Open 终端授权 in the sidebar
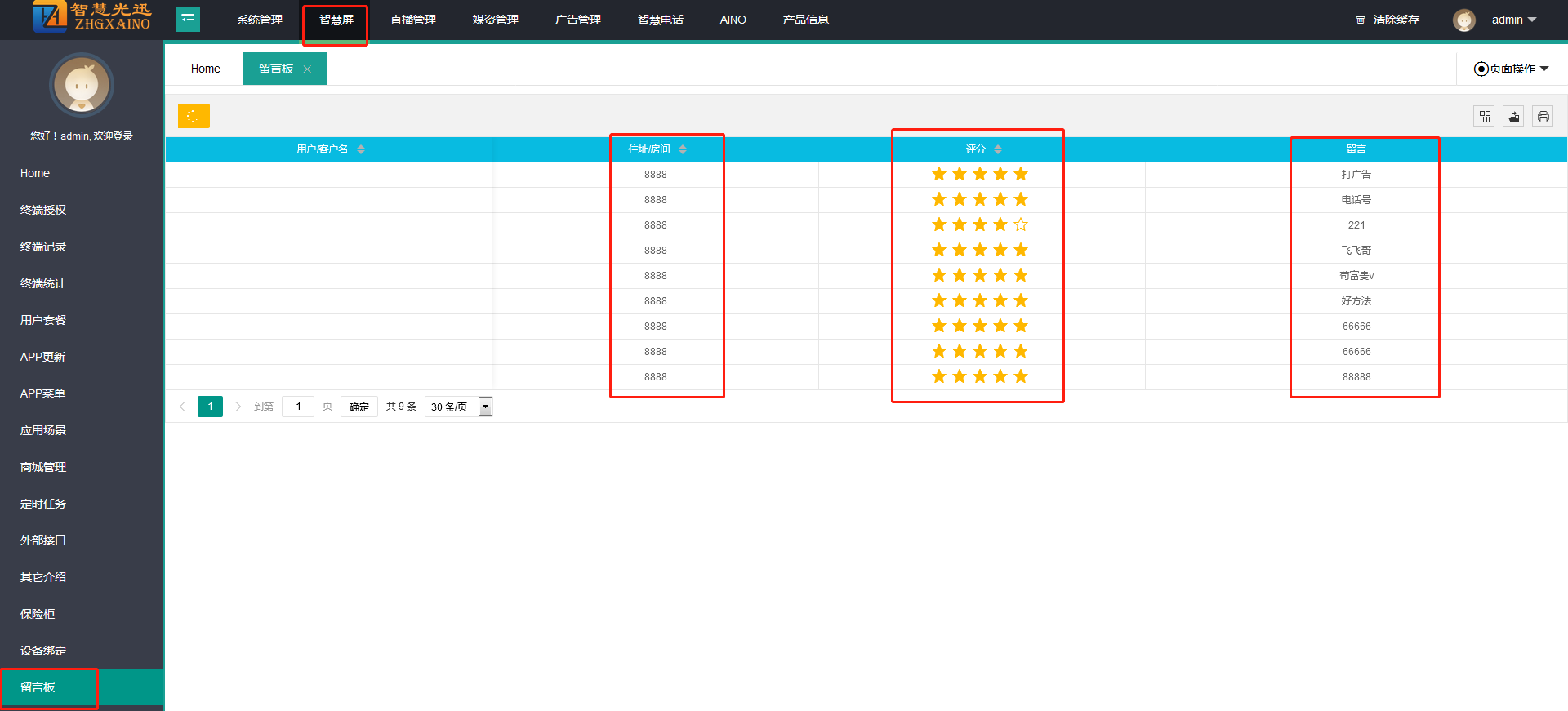The height and width of the screenshot is (711, 1568). click(x=43, y=210)
